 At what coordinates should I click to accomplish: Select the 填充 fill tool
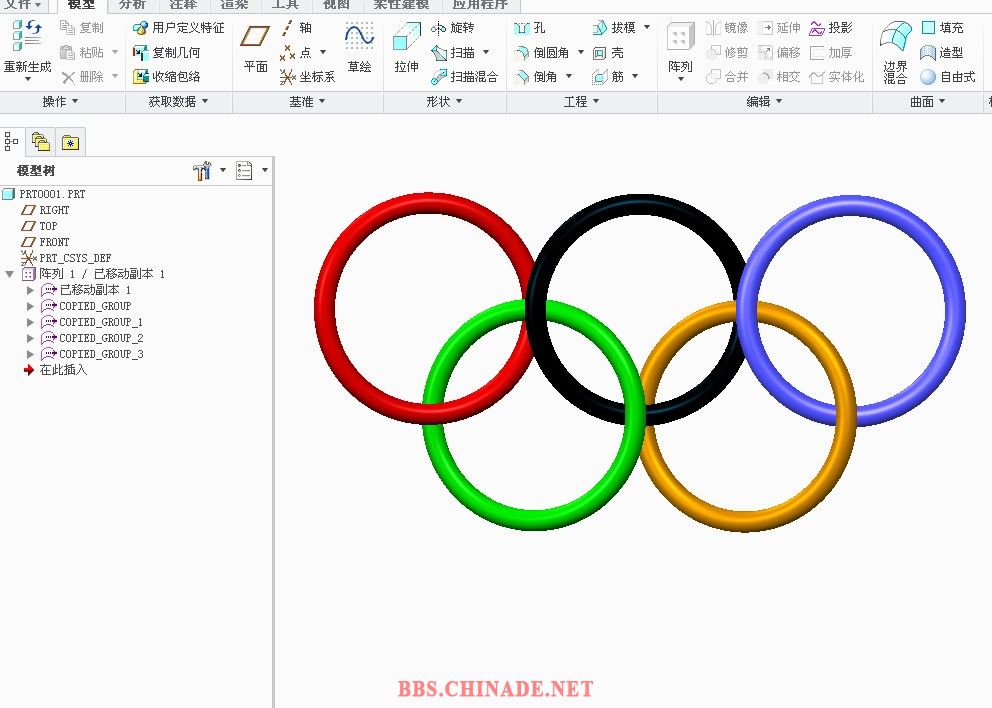[x=943, y=27]
